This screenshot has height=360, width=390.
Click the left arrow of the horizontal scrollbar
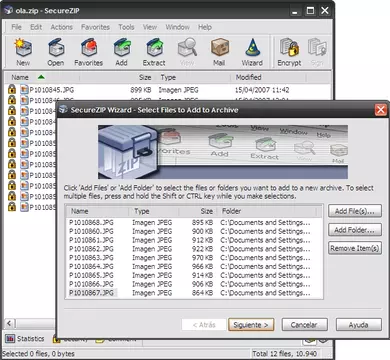[x=9, y=323]
